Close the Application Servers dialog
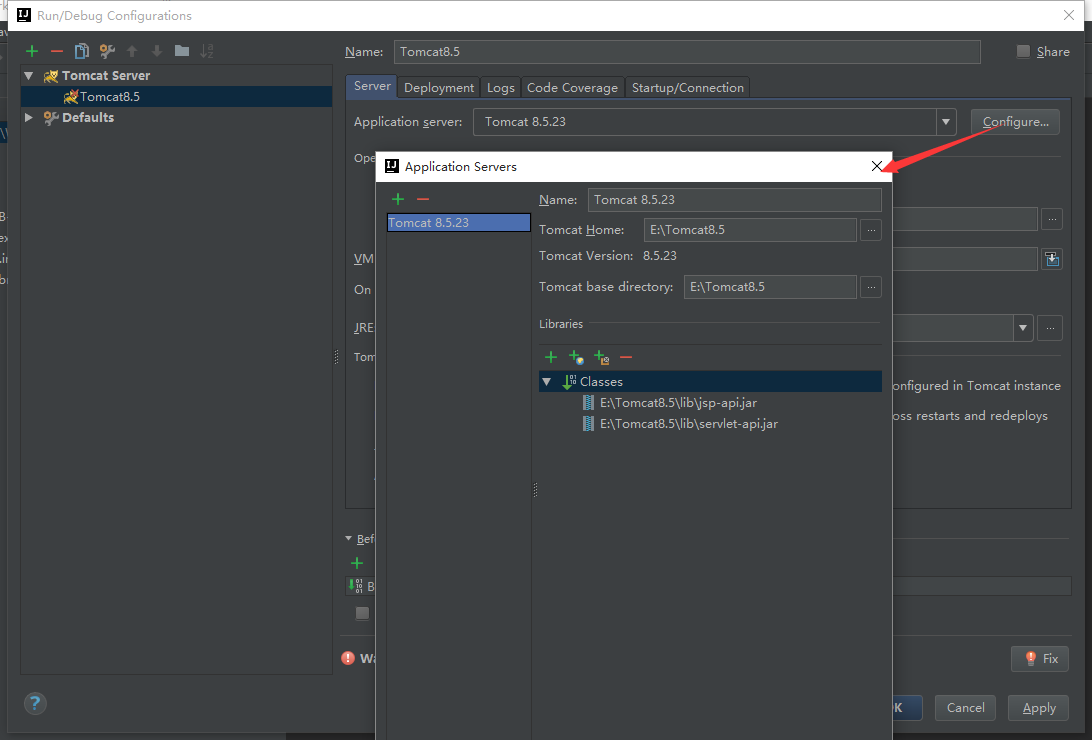This screenshot has height=740, width=1092. 877,166
